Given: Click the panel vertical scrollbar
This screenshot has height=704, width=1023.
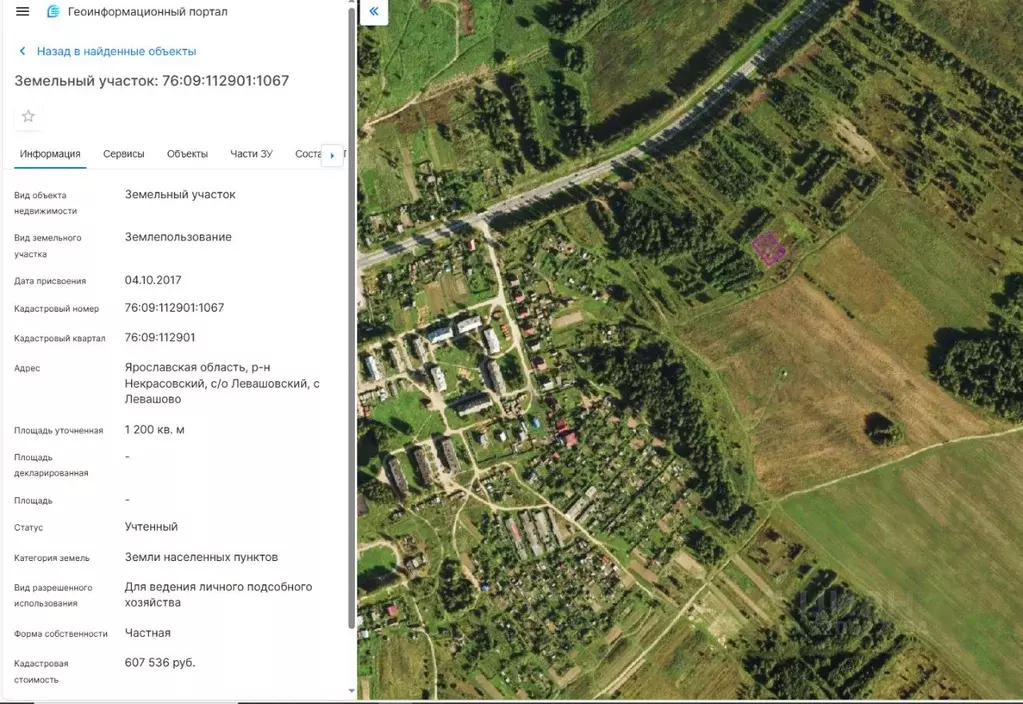Looking at the screenshot, I should tap(352, 318).
